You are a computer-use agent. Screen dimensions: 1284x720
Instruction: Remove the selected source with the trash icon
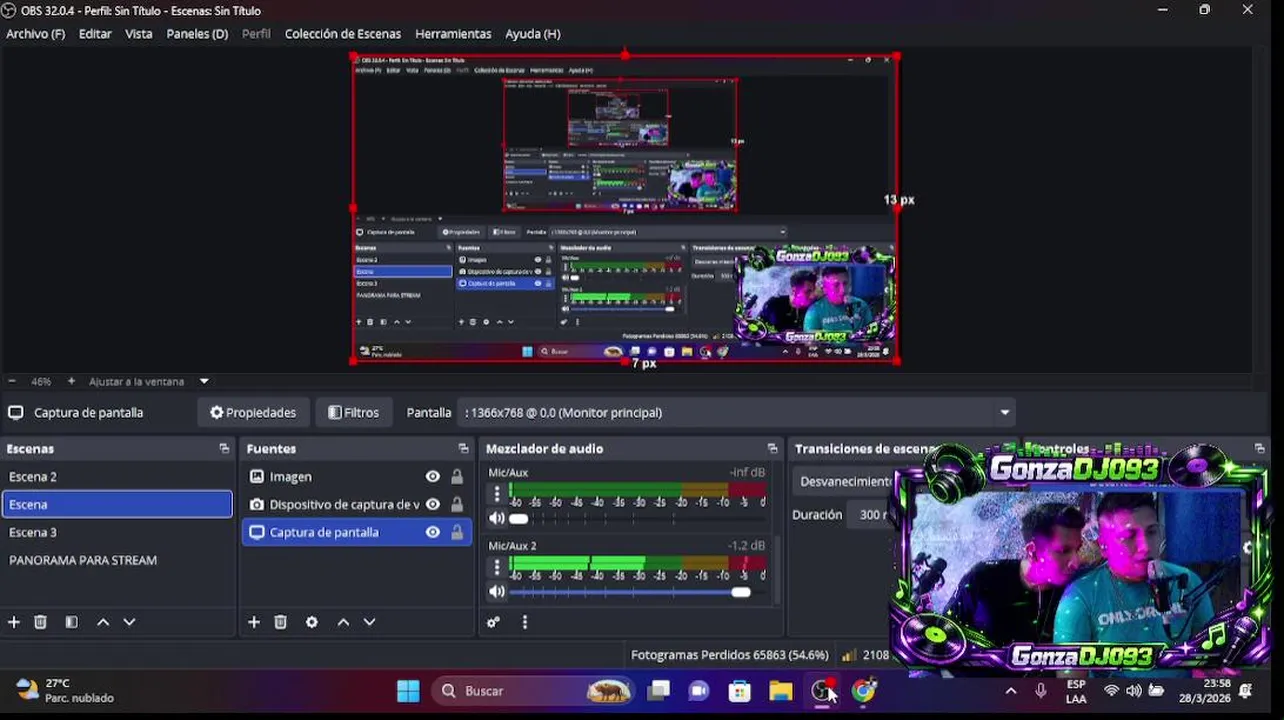[x=280, y=622]
